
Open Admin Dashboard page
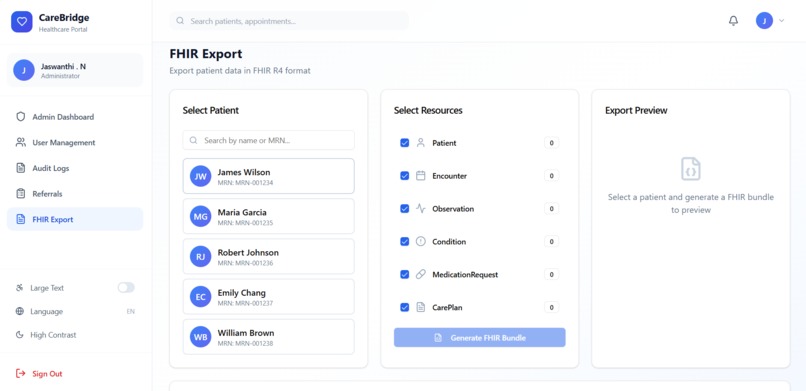75,117
